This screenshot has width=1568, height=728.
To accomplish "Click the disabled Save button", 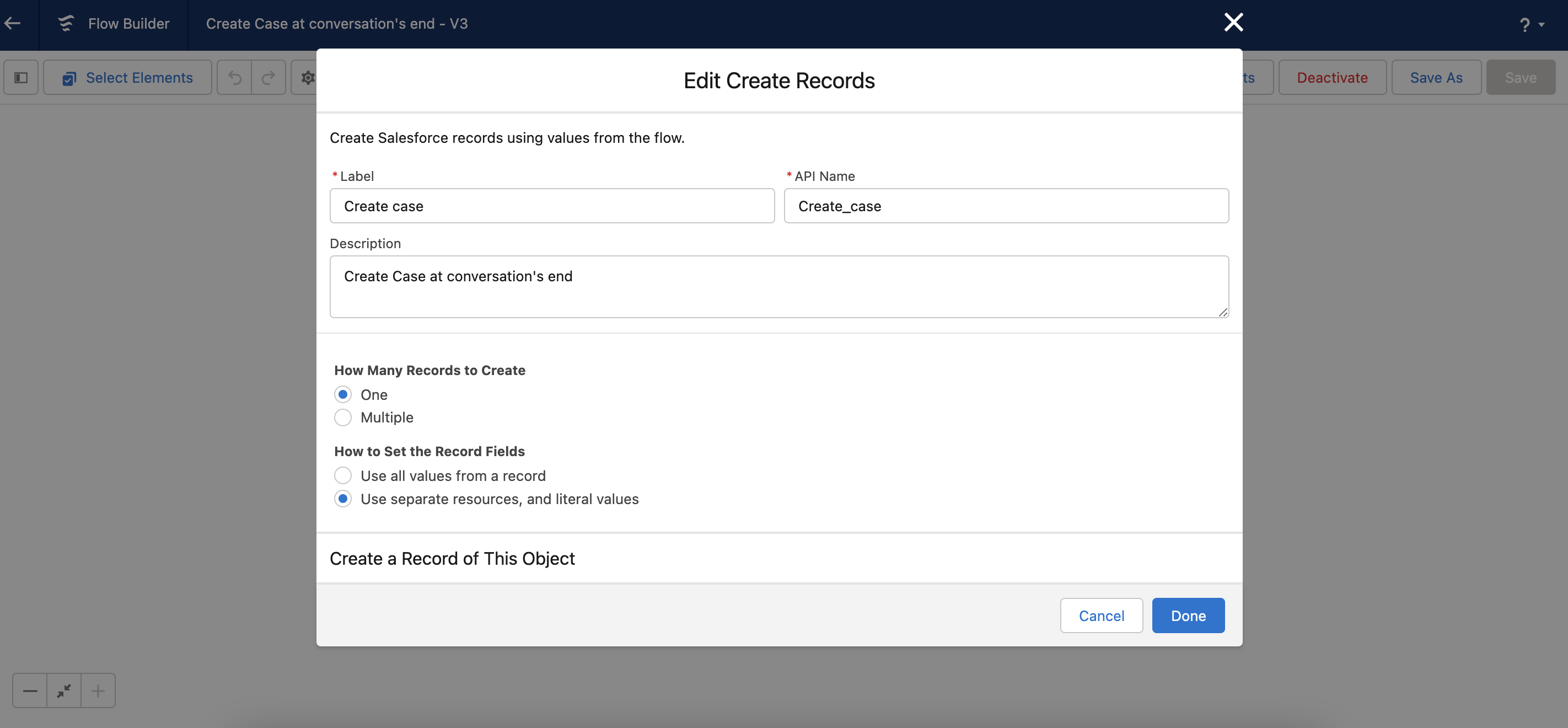I will point(1521,77).
